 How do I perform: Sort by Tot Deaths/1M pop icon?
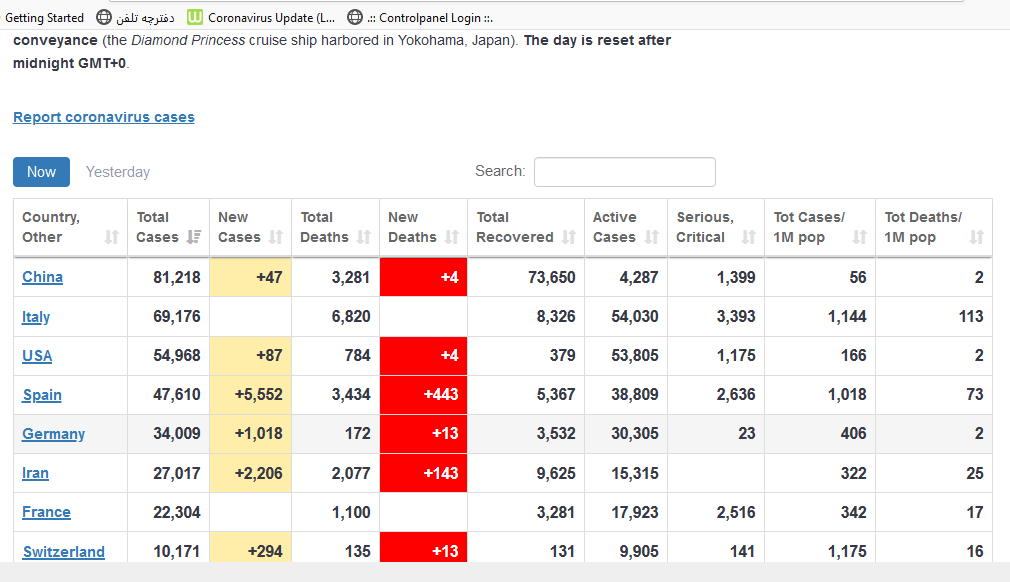tap(976, 237)
